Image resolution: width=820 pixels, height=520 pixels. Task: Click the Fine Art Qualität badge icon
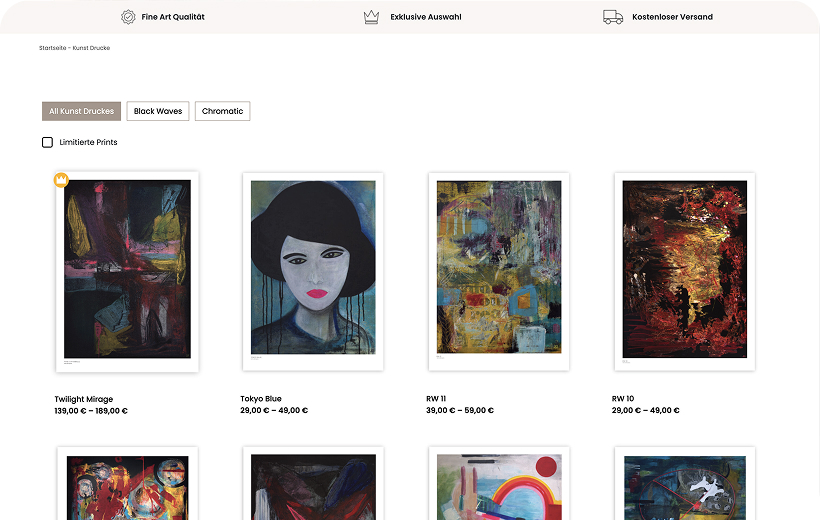click(128, 17)
